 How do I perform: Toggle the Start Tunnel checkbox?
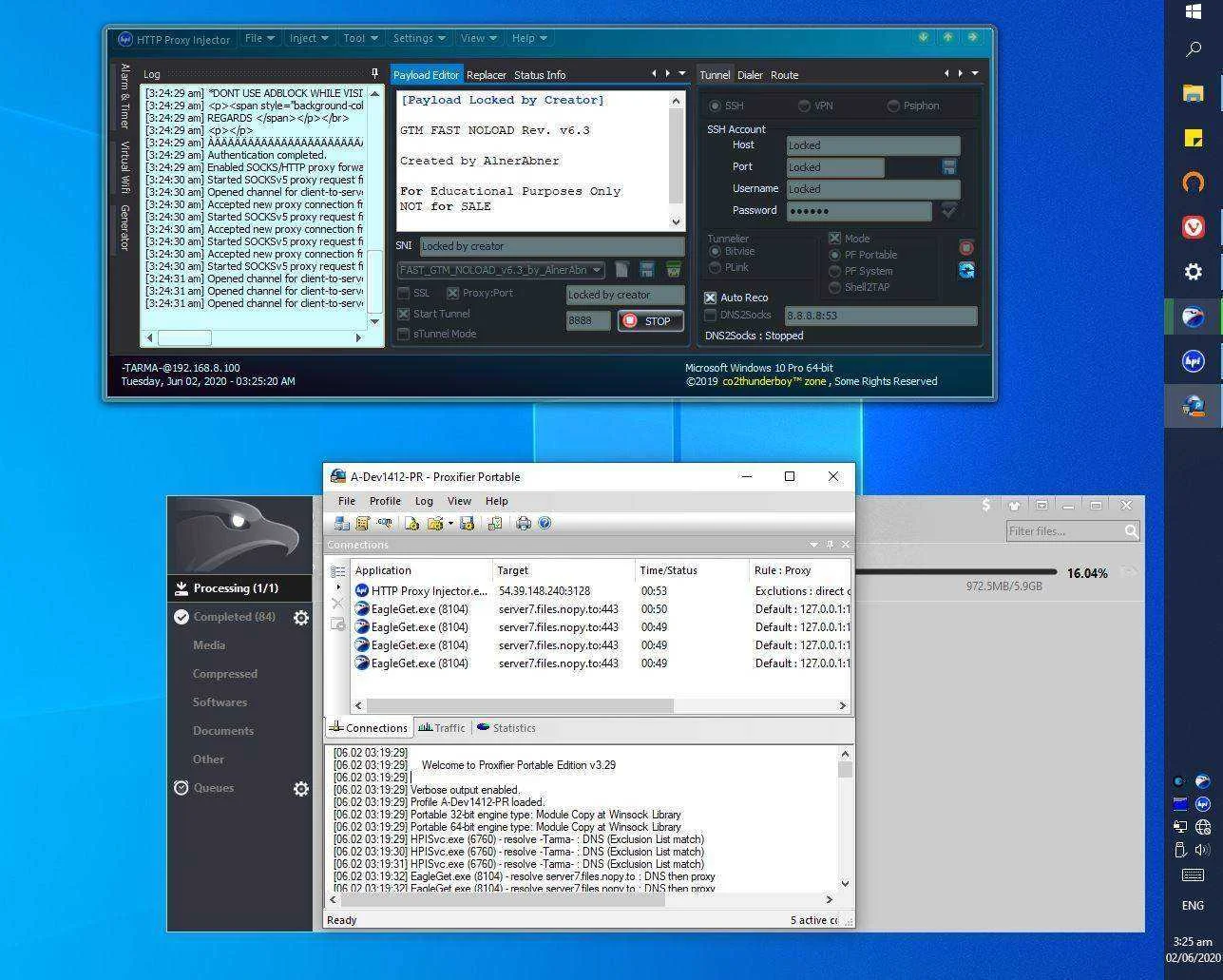point(404,314)
